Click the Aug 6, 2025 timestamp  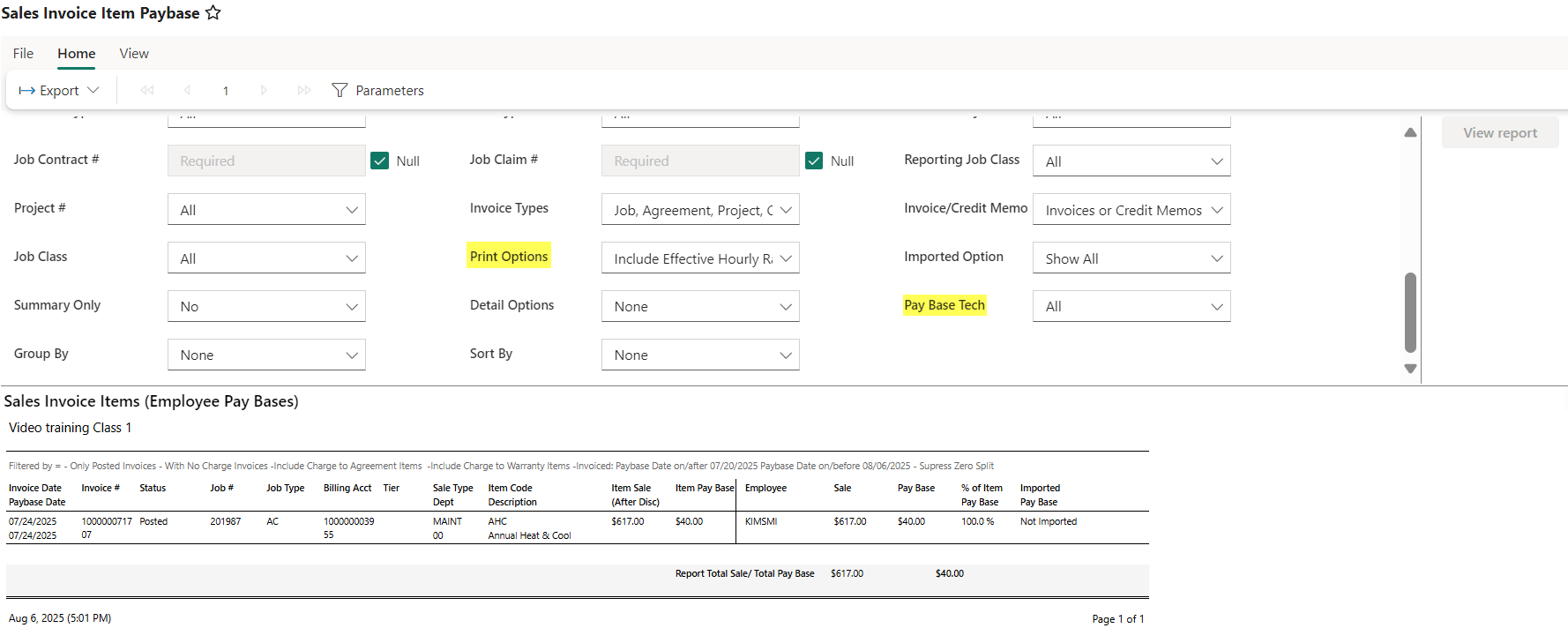click(60, 618)
